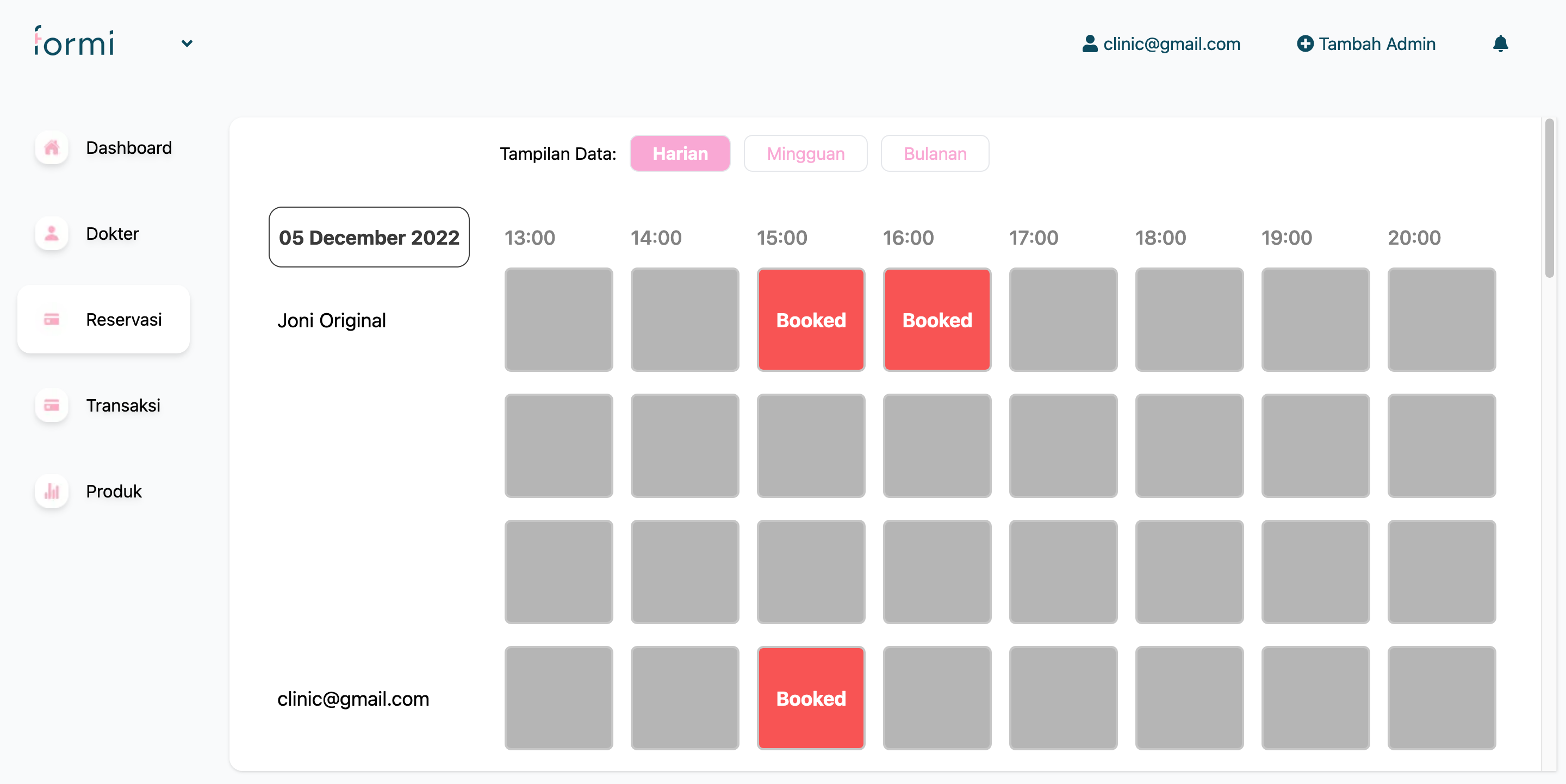Click the plus icon for Tambah Admin

click(x=1304, y=43)
